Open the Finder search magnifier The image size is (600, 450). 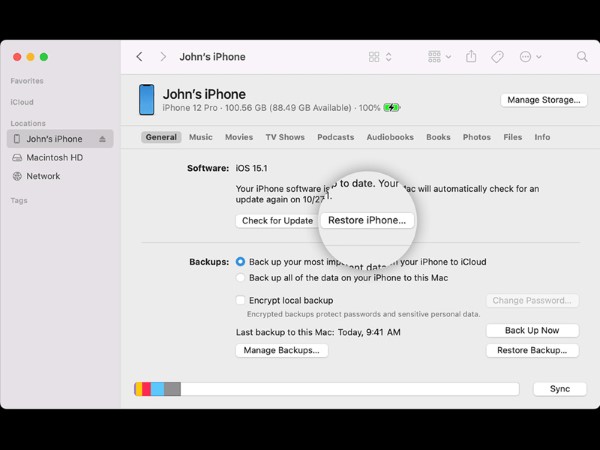tap(582, 57)
